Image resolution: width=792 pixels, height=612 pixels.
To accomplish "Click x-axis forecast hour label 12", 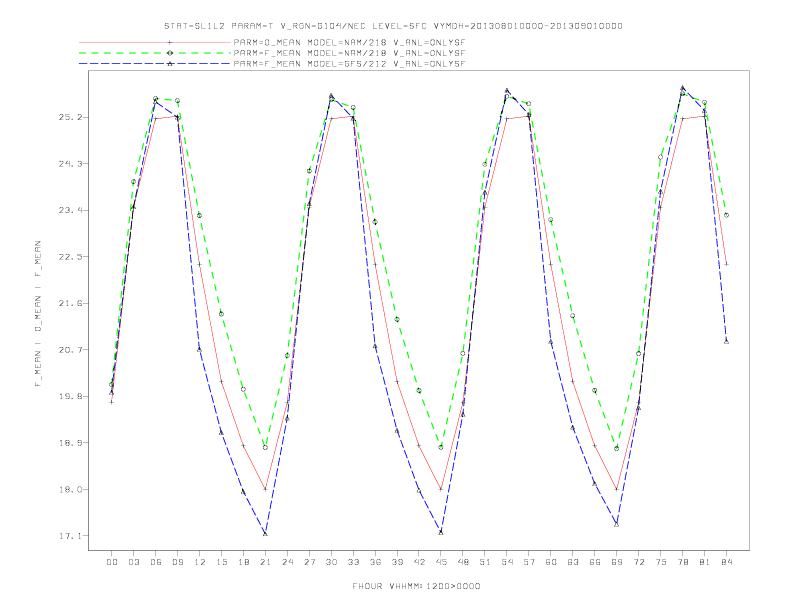I will [x=200, y=562].
